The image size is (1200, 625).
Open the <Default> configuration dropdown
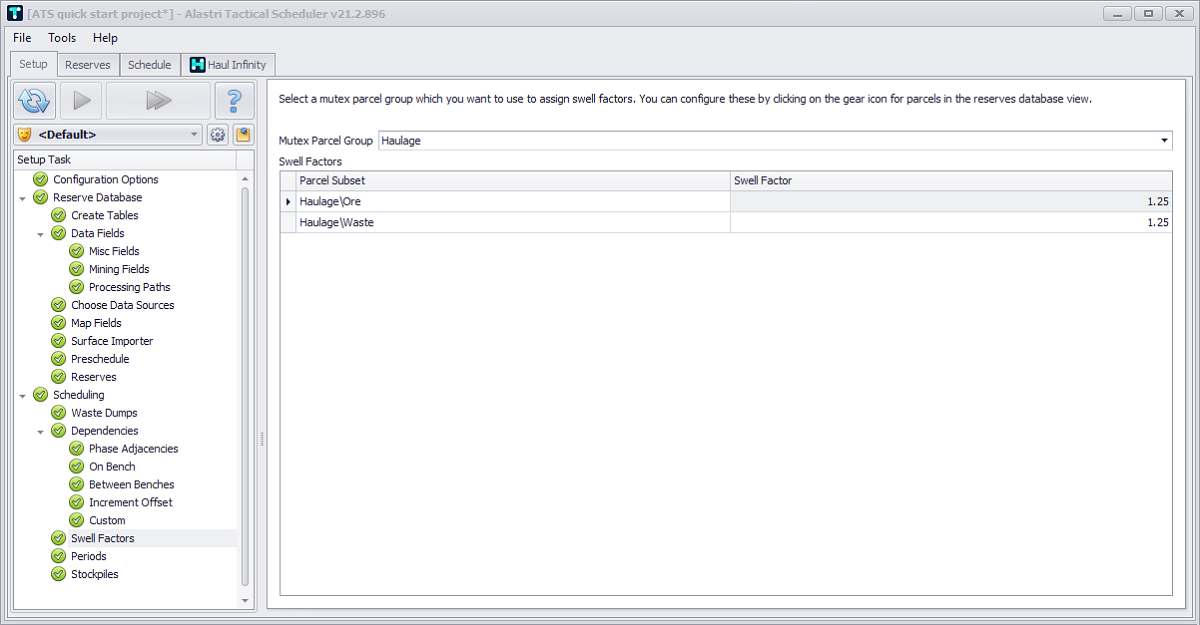coord(109,135)
